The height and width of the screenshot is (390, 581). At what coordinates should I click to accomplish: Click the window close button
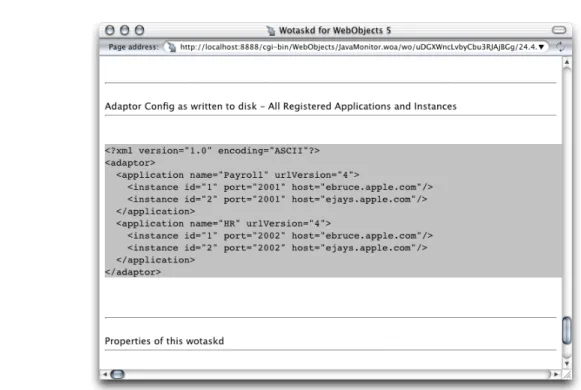tap(110, 30)
